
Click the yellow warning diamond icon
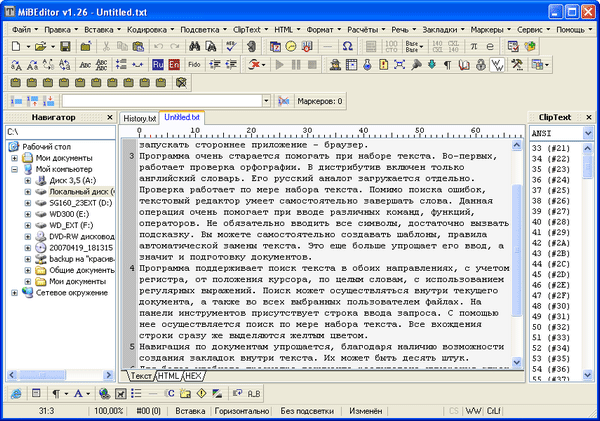202,393
